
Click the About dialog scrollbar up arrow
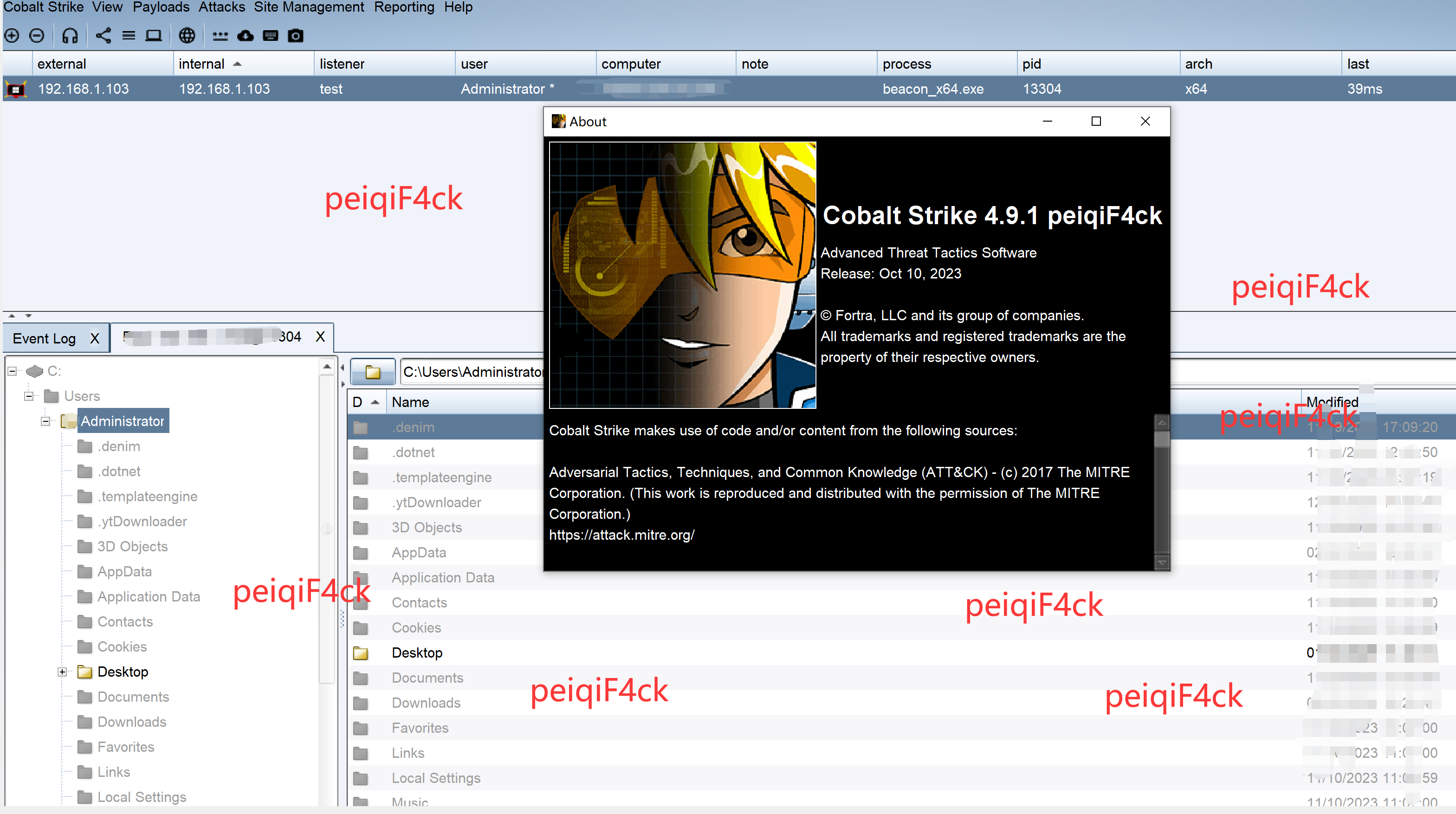(x=1162, y=422)
